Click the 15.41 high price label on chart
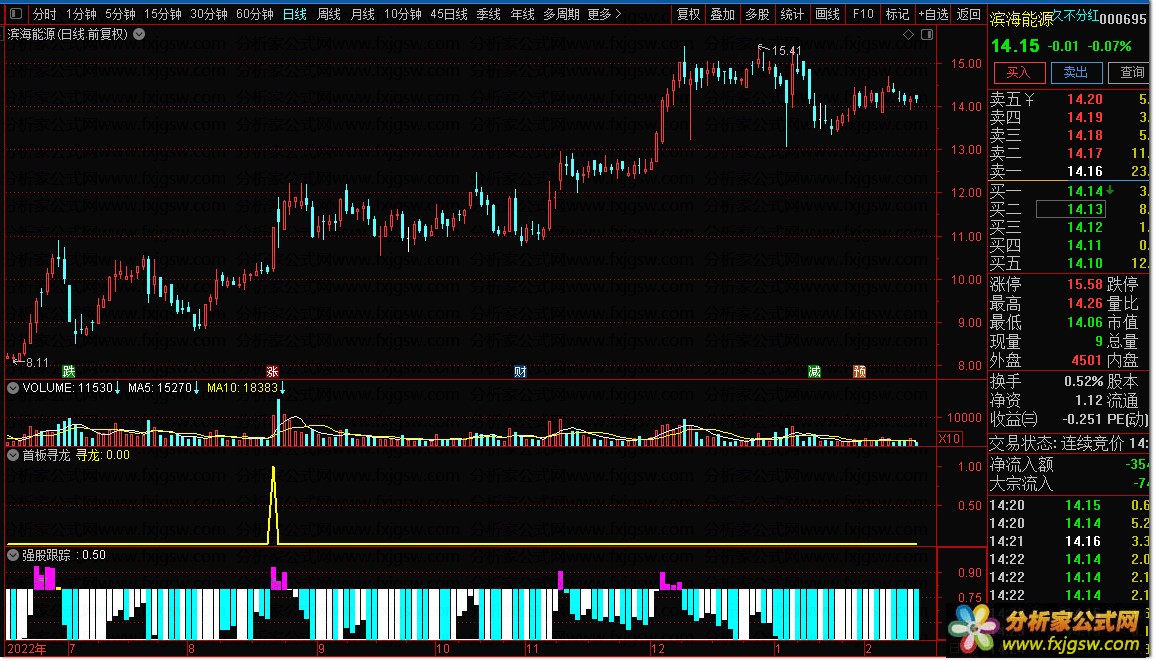This screenshot has width=1156, height=661. click(x=787, y=51)
